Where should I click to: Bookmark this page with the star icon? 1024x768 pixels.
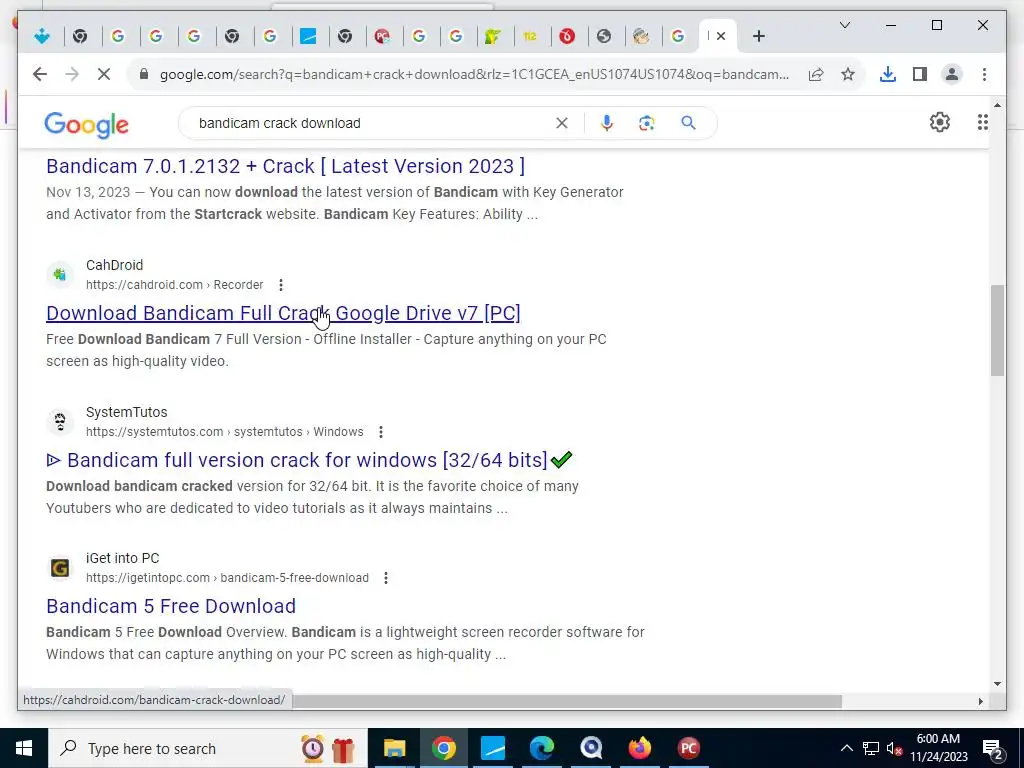click(x=848, y=74)
